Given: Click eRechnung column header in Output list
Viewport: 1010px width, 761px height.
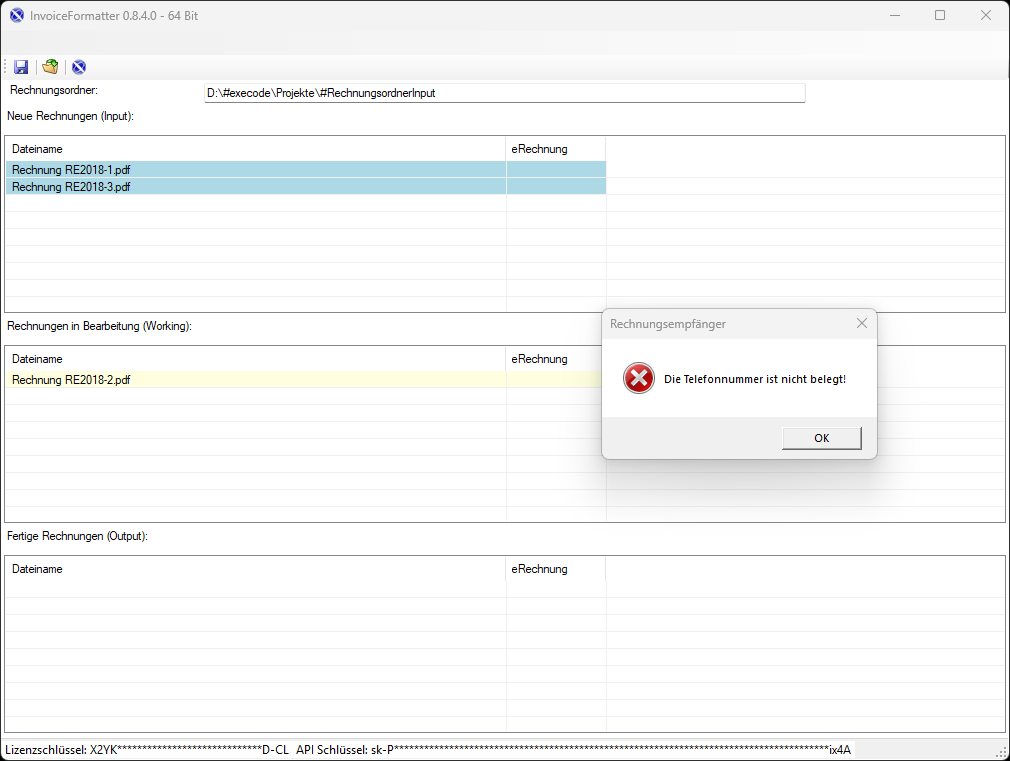Looking at the screenshot, I should (x=540, y=569).
